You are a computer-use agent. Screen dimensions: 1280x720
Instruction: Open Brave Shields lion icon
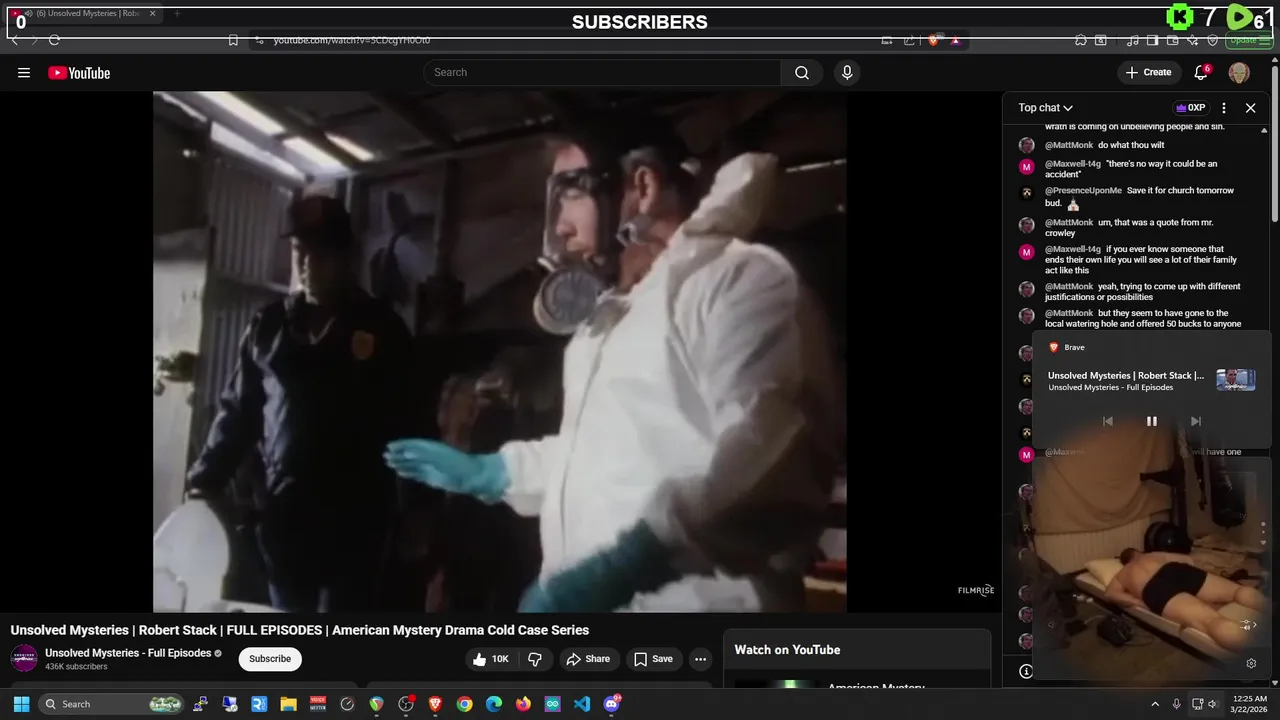click(933, 40)
